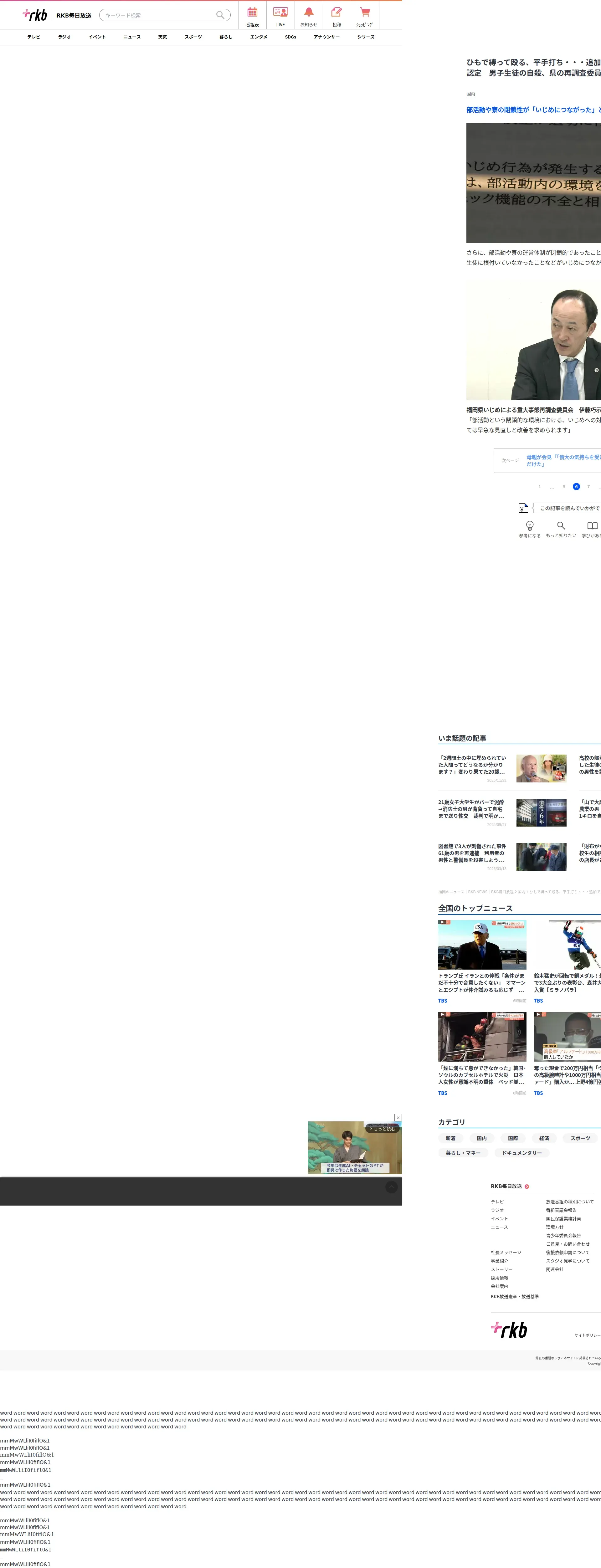Click the search magnifier icon

(220, 15)
